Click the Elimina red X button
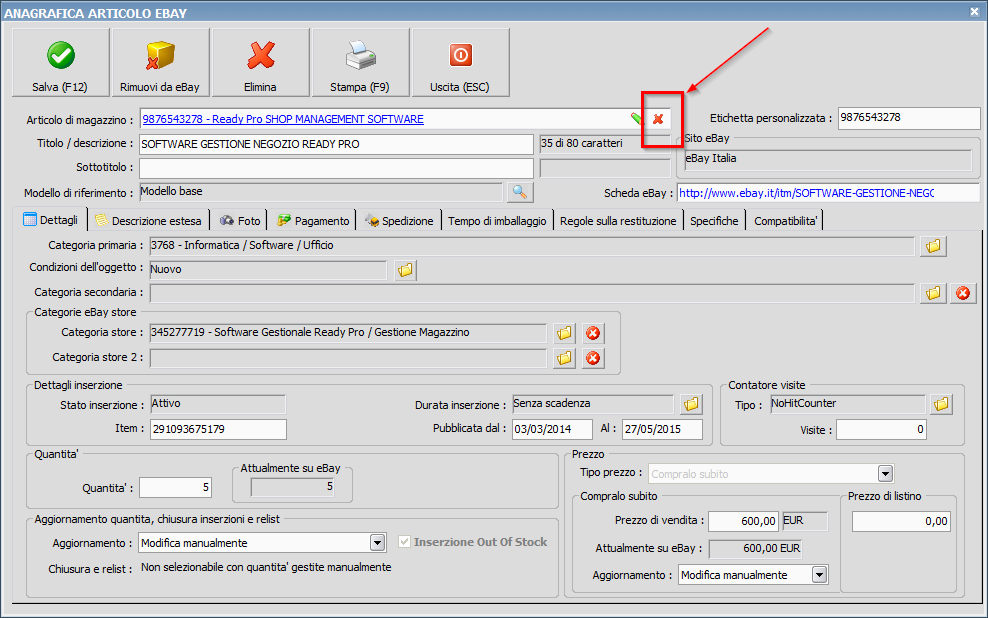Image resolution: width=988 pixels, height=618 pixels. [260, 62]
